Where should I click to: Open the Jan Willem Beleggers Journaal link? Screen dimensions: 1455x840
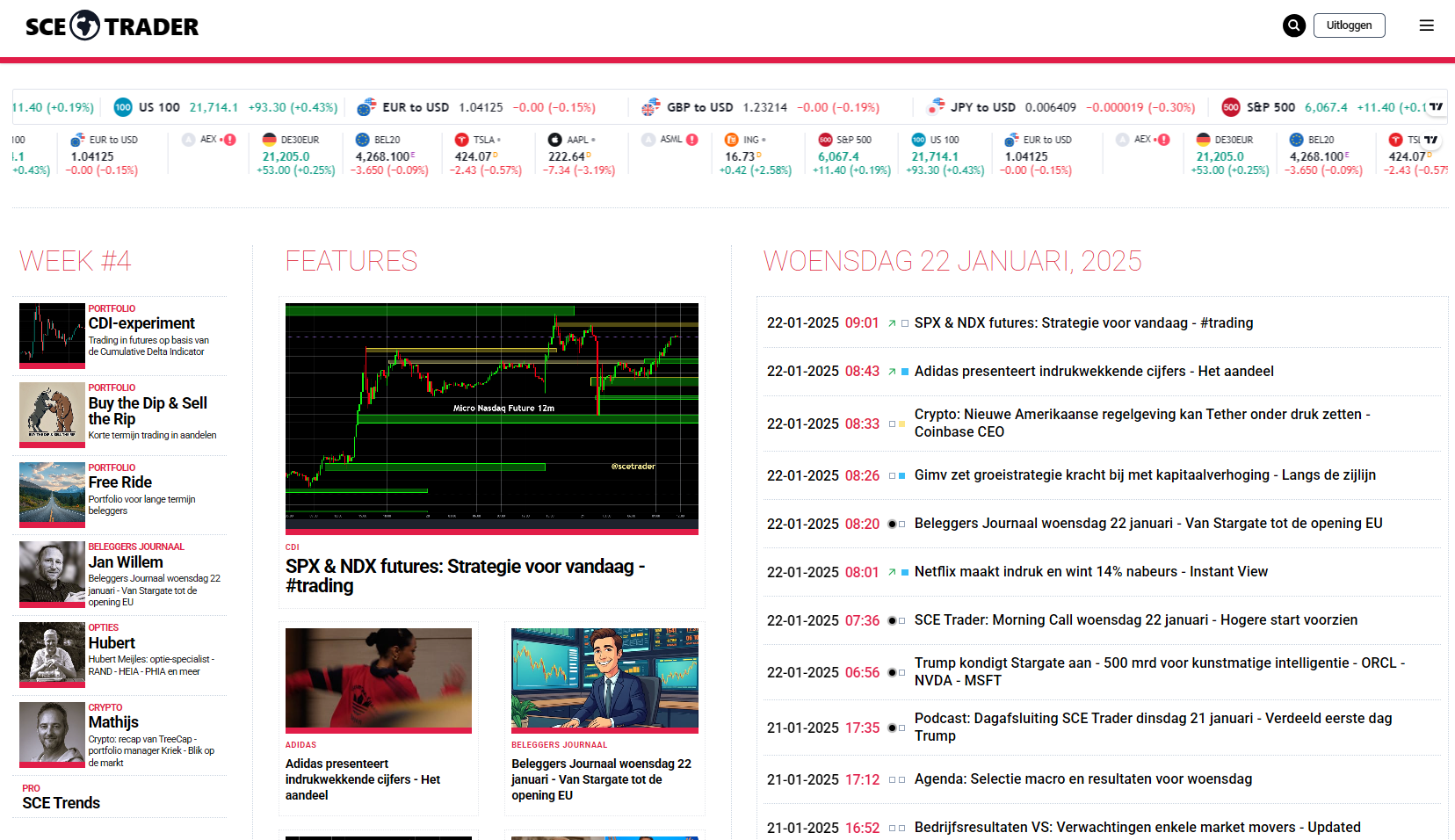126,562
